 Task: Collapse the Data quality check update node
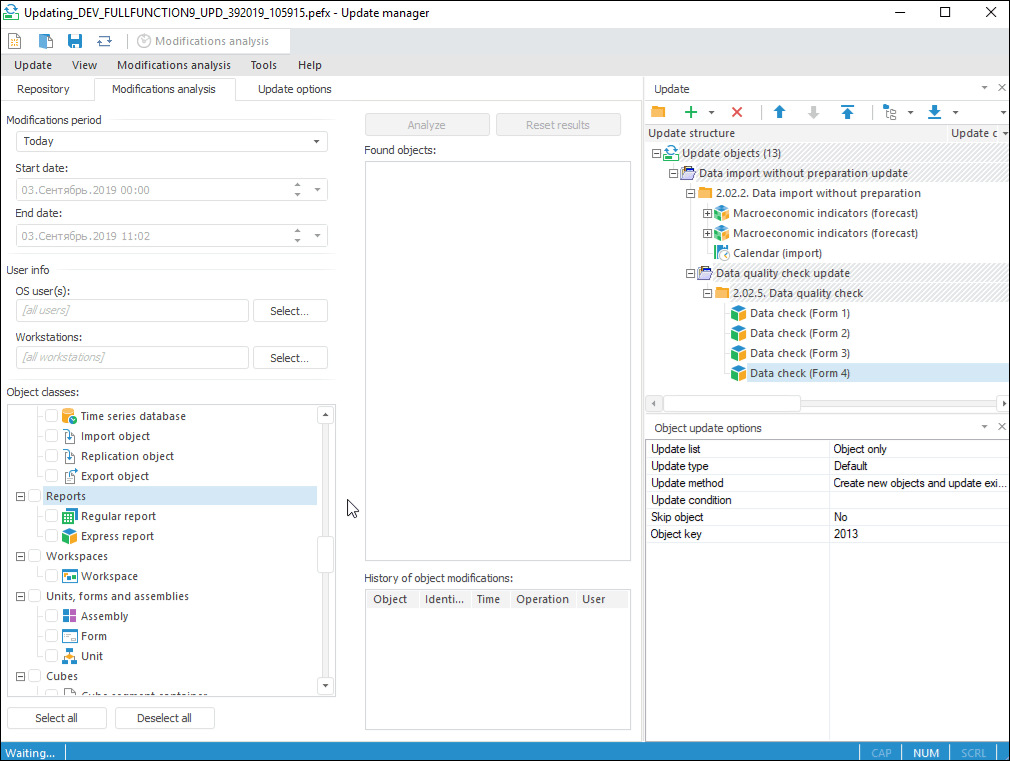pos(690,273)
